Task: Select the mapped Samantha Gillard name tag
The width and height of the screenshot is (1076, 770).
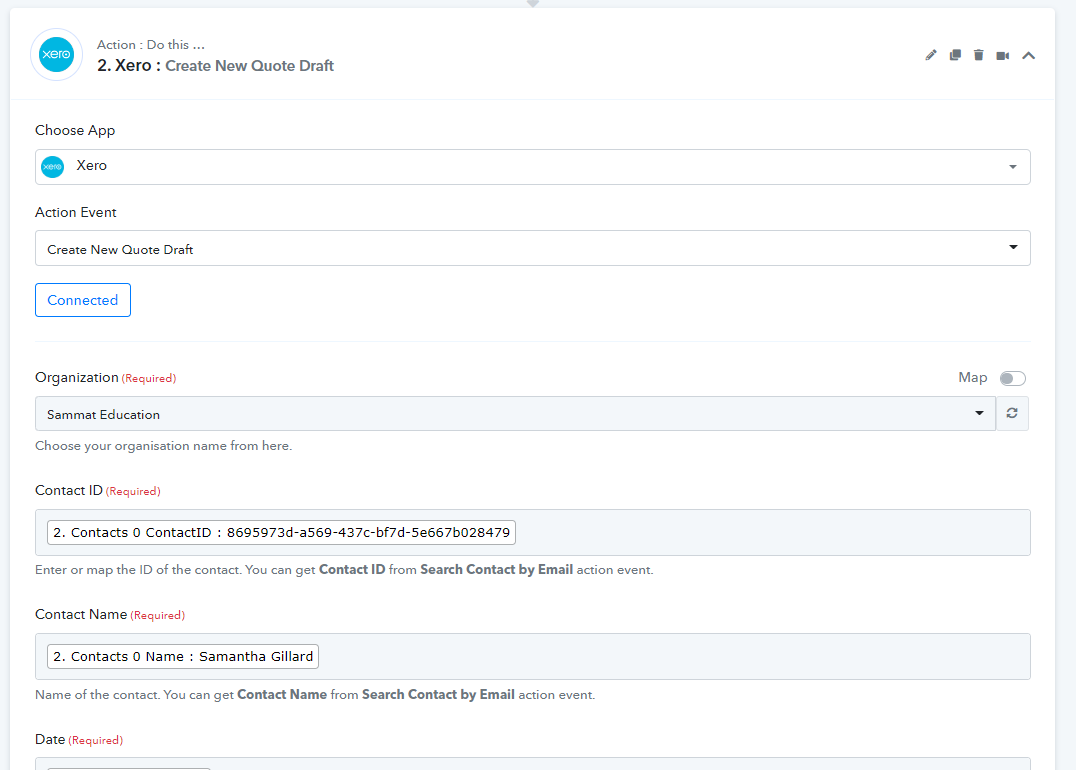Action: point(183,657)
